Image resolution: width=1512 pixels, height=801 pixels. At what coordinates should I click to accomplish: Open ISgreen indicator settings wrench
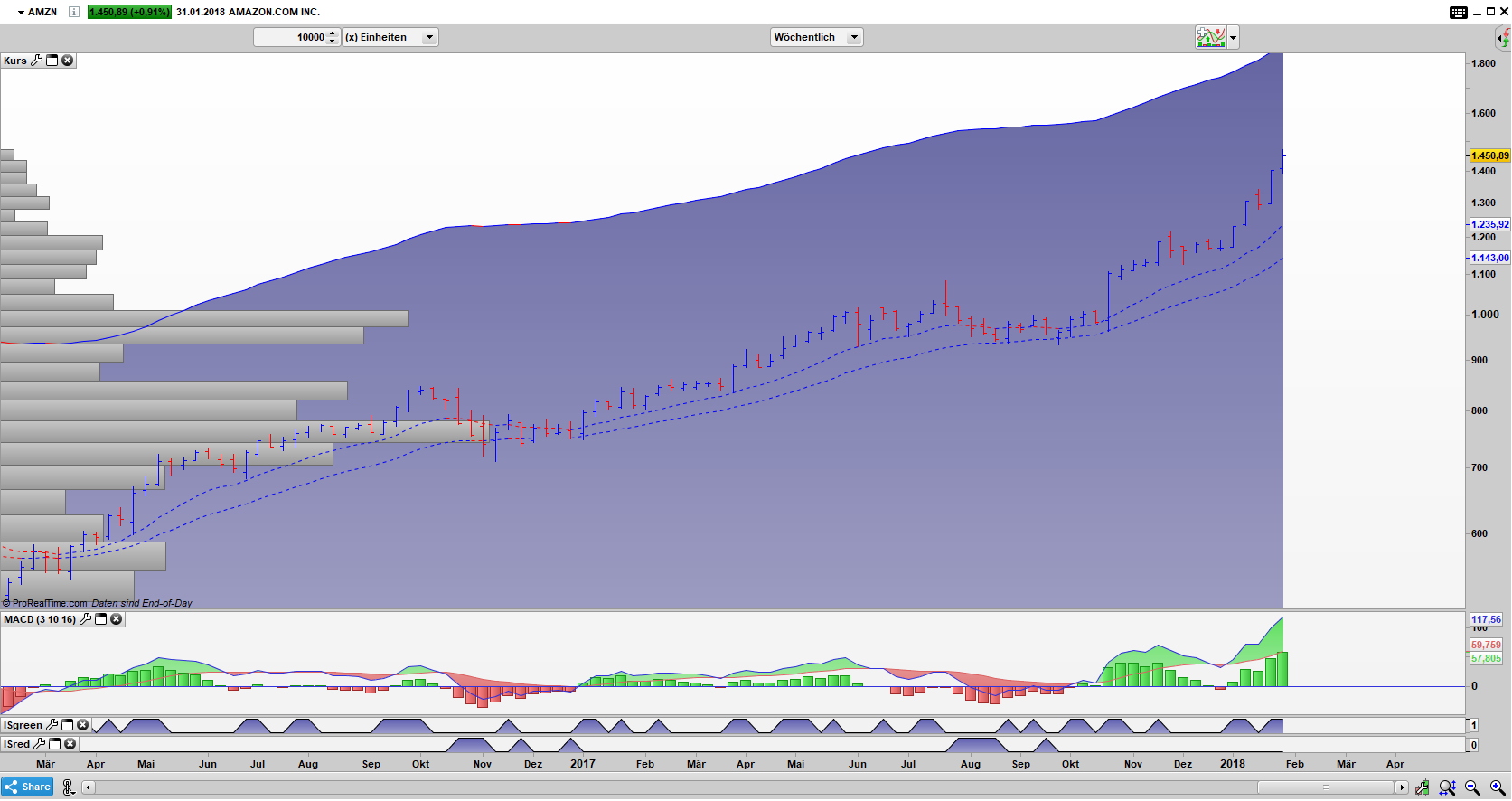[x=52, y=725]
